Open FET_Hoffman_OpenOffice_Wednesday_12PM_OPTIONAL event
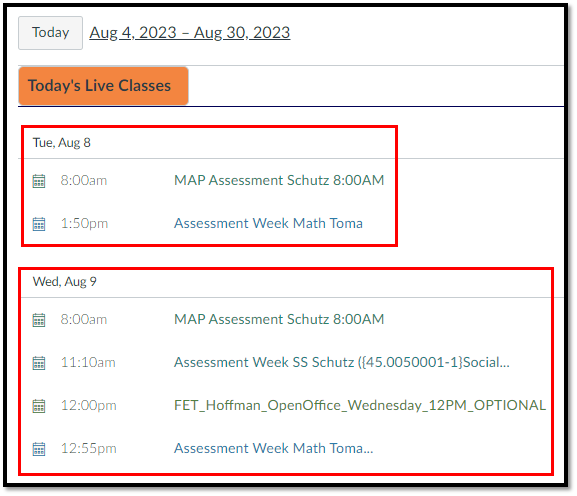This screenshot has height=496, width=577. (x=360, y=405)
